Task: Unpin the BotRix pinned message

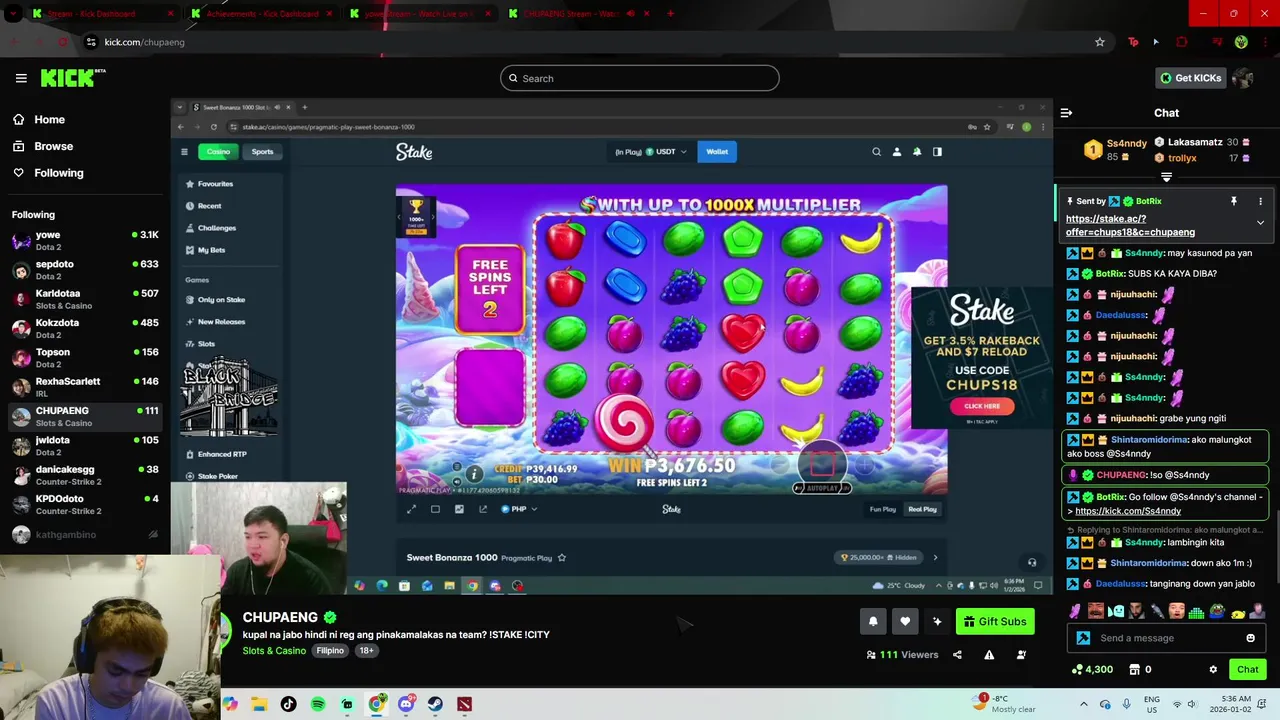Action: [x=1234, y=201]
